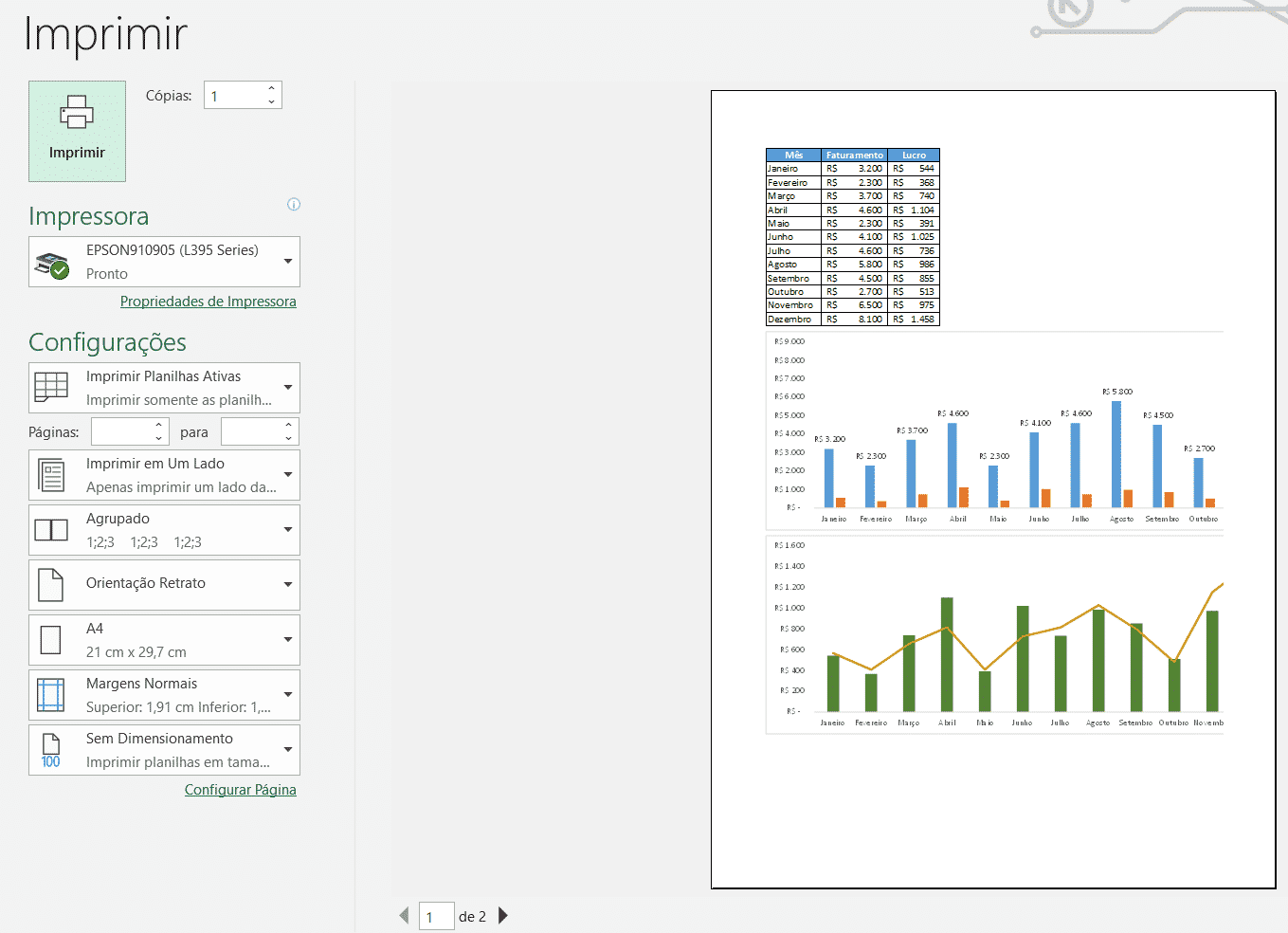Click the Lucro column header in preview

[x=914, y=155]
